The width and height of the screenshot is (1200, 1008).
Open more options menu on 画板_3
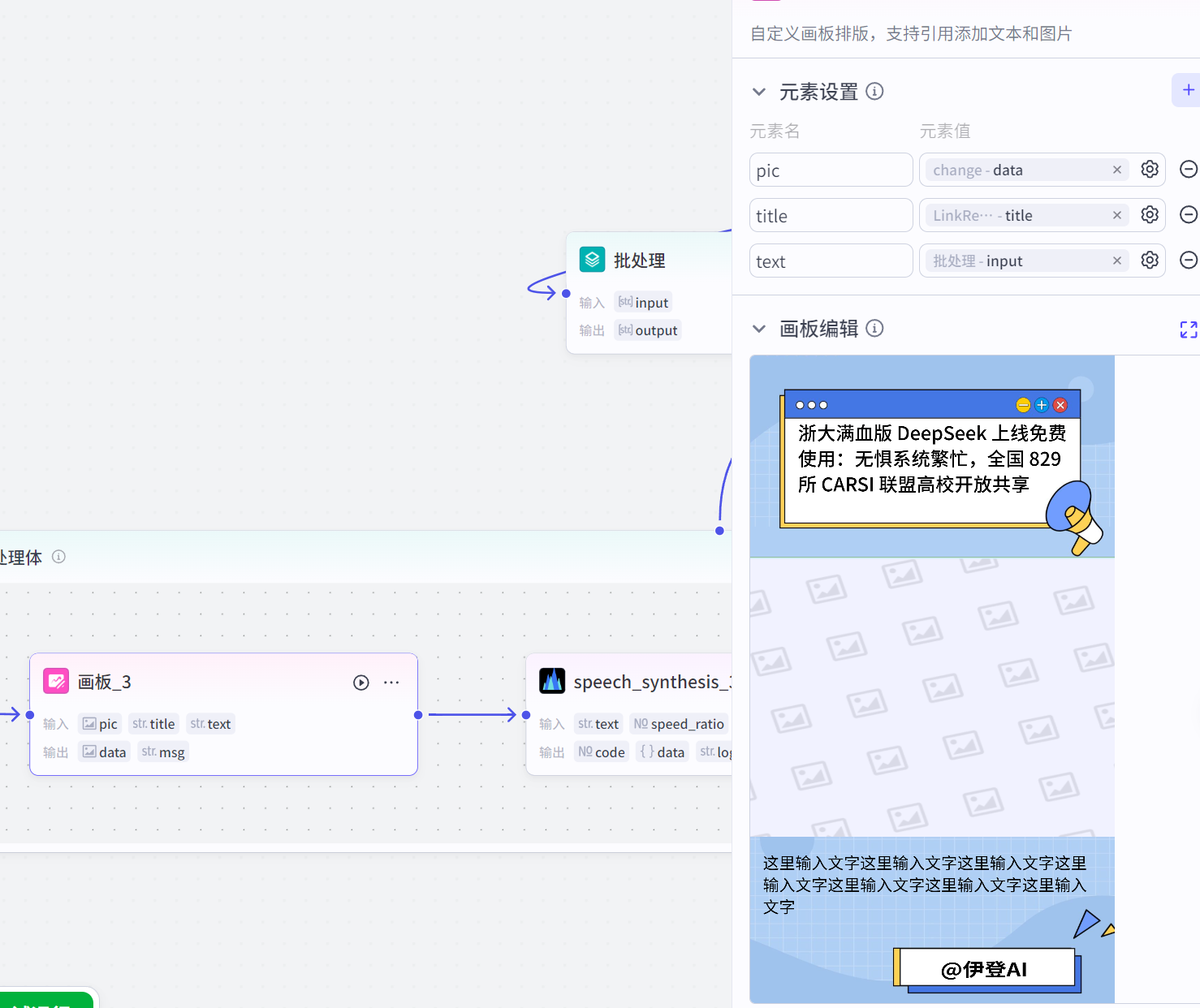391,683
